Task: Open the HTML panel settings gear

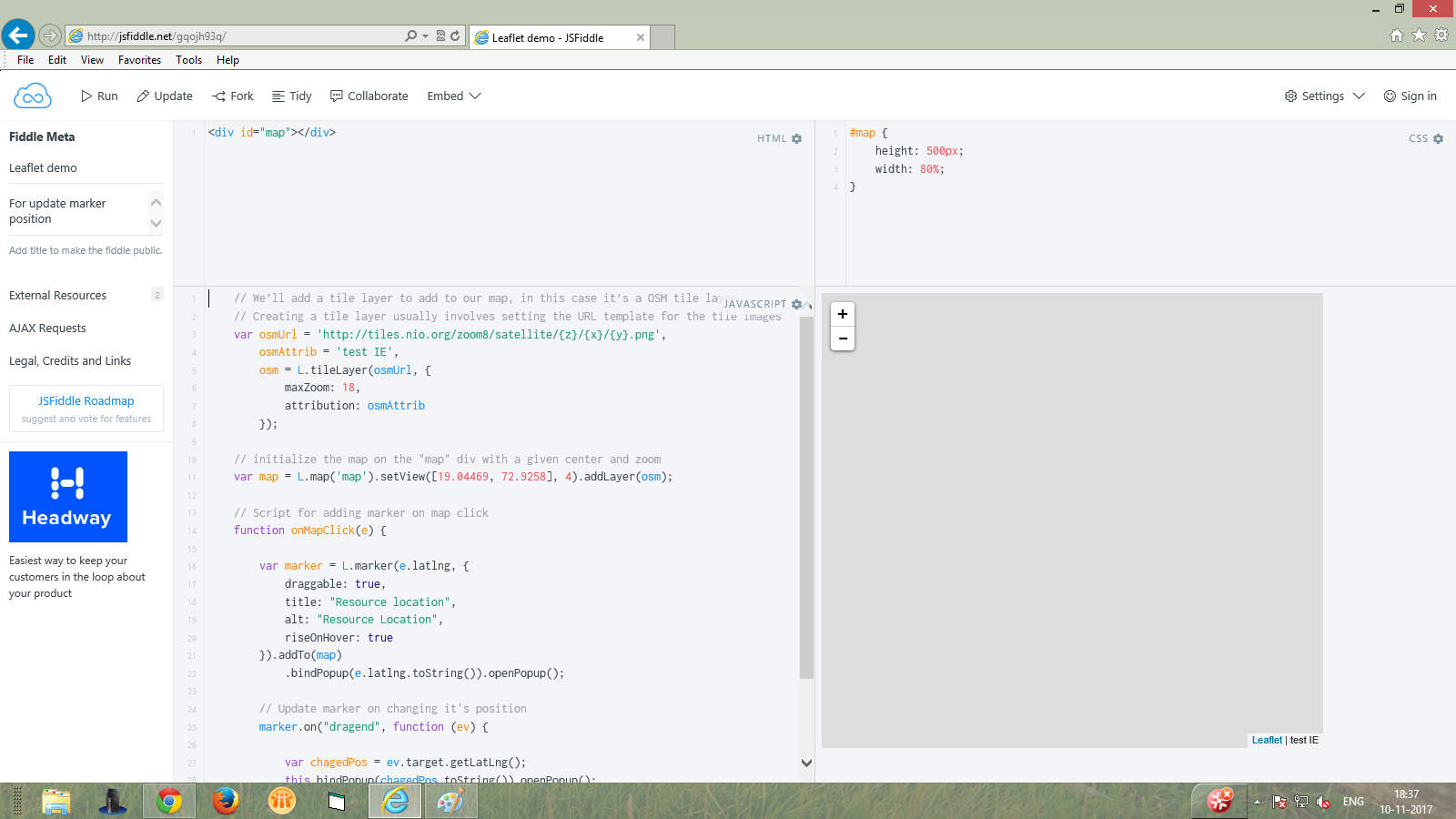Action: point(796,138)
